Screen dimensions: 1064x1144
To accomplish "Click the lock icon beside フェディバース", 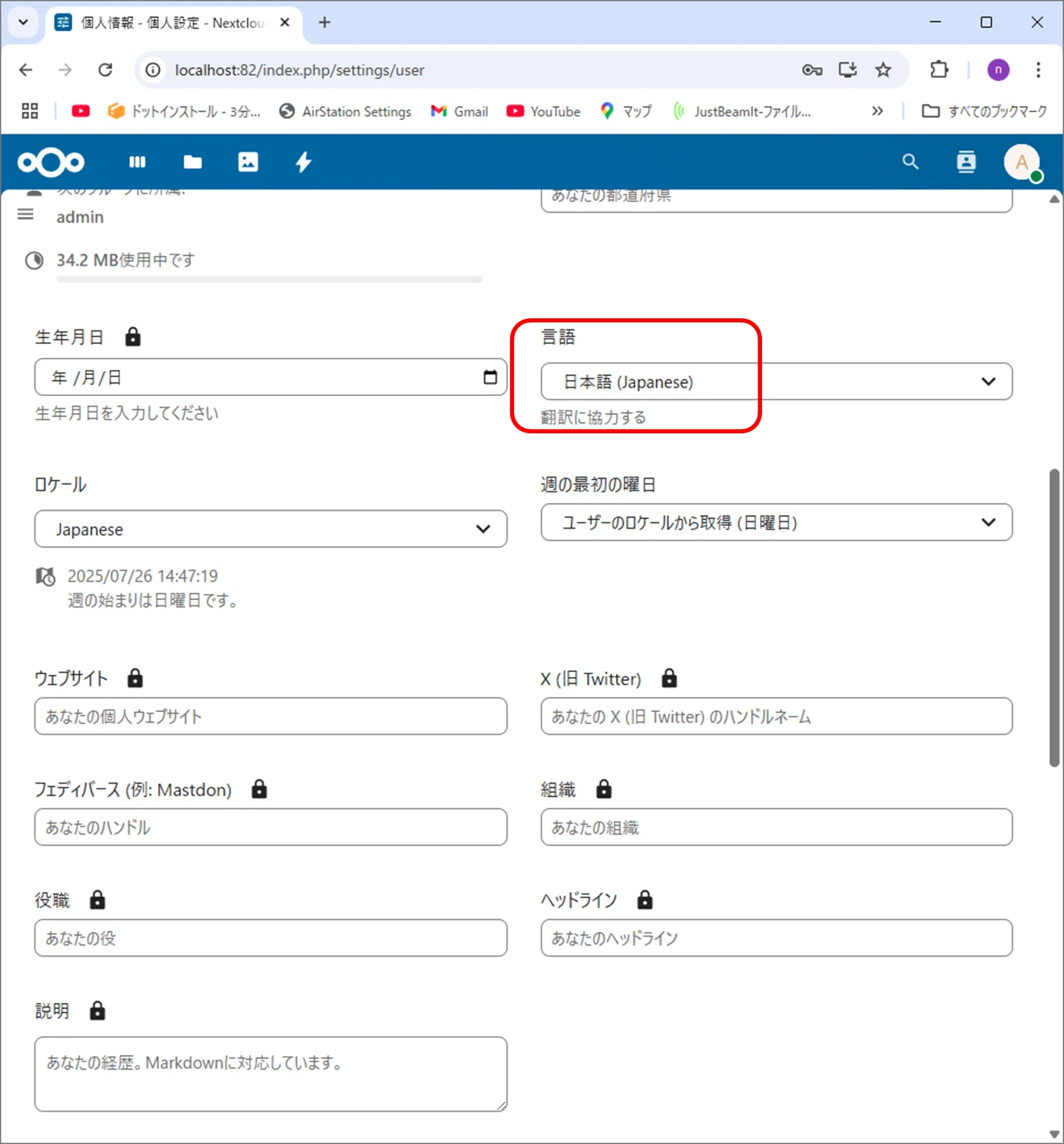I will point(259,789).
